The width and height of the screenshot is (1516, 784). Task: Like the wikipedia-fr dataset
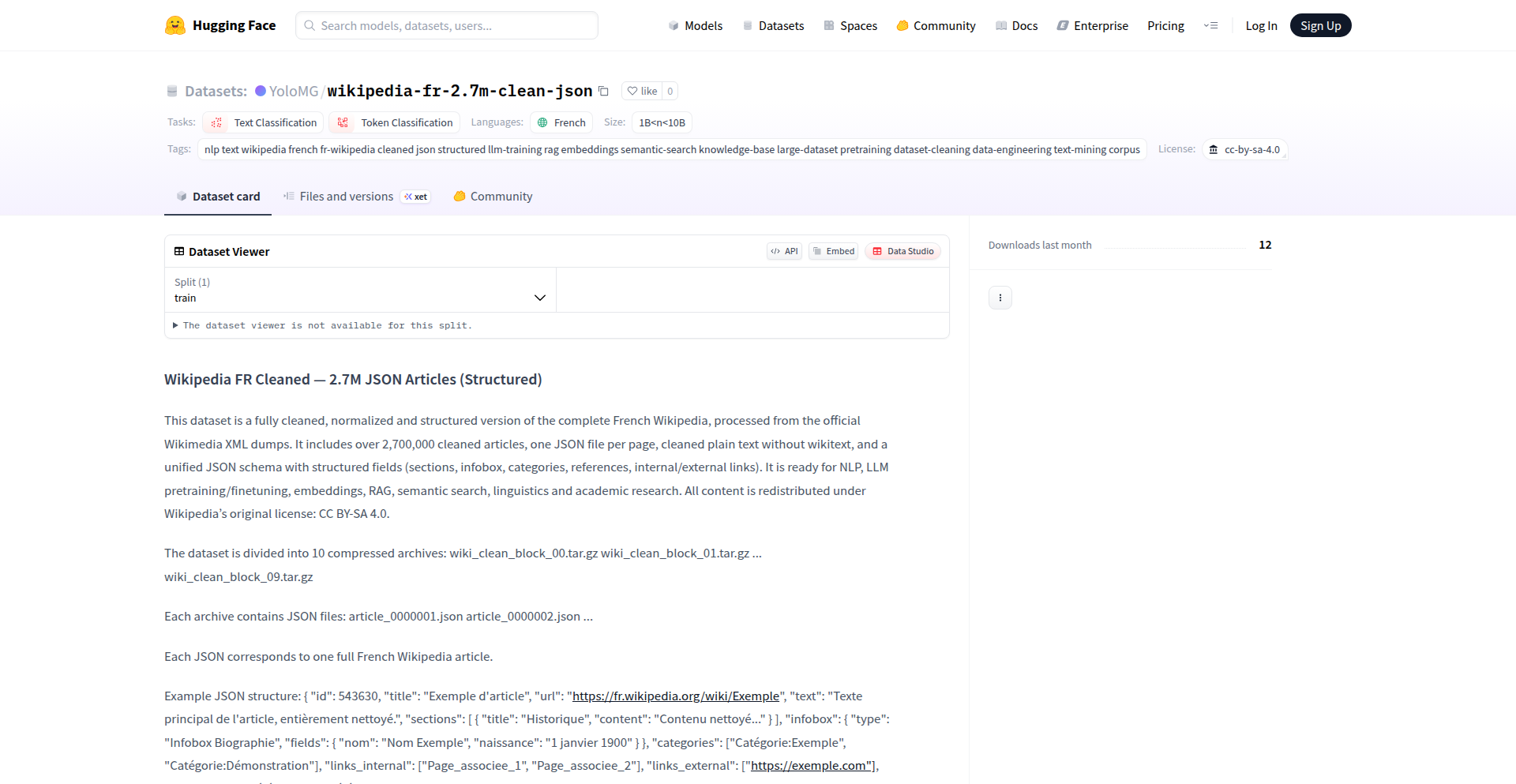pos(643,91)
